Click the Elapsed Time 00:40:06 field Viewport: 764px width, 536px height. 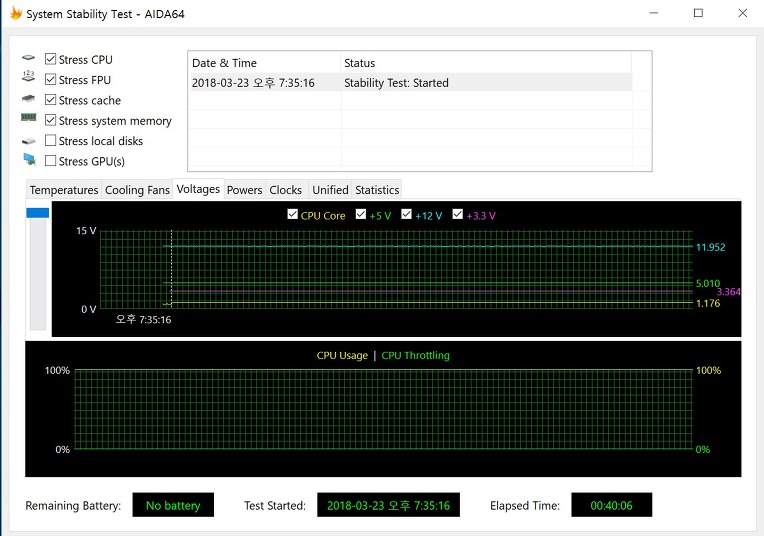tap(611, 505)
